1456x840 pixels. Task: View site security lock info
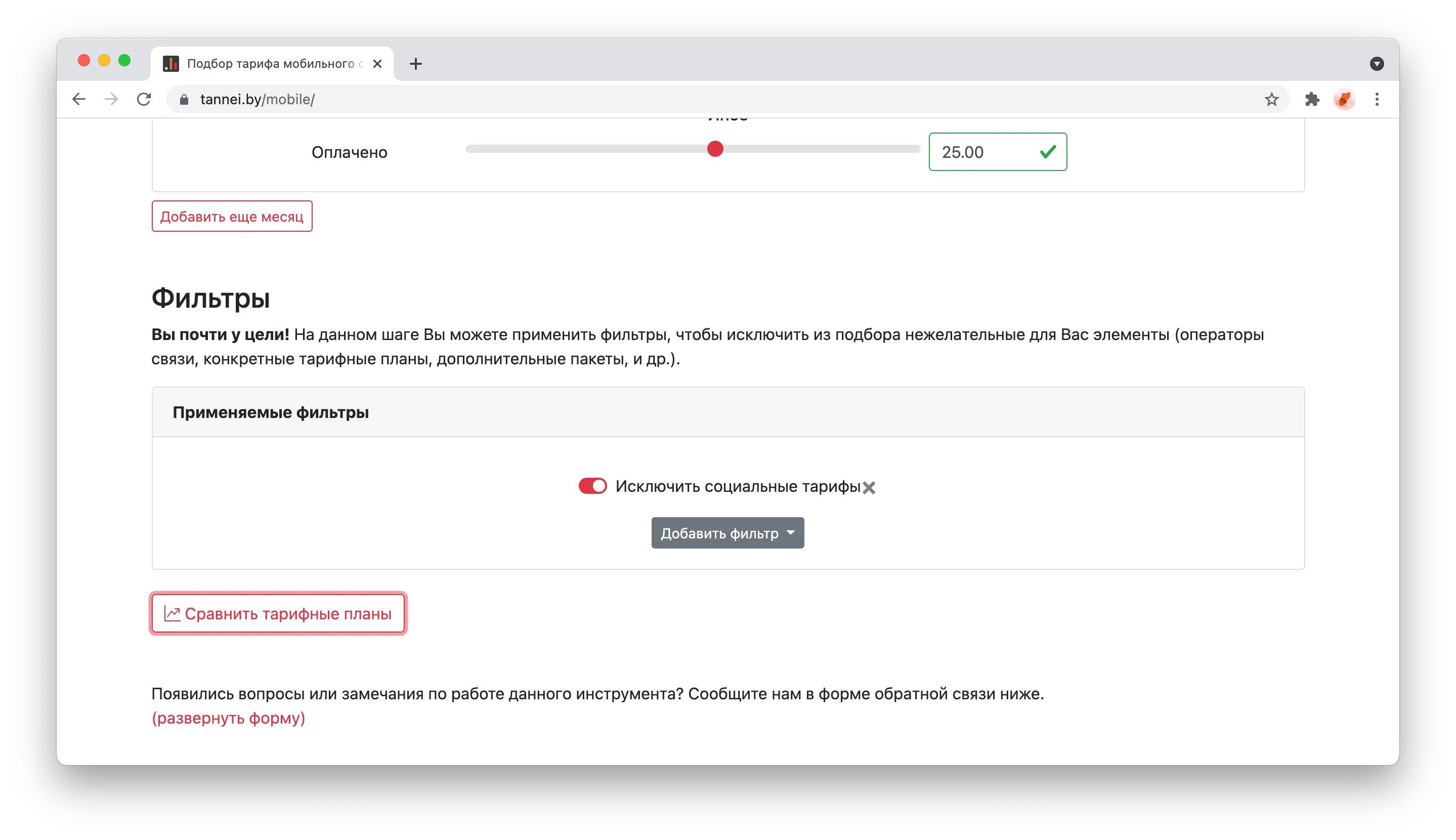tap(184, 99)
